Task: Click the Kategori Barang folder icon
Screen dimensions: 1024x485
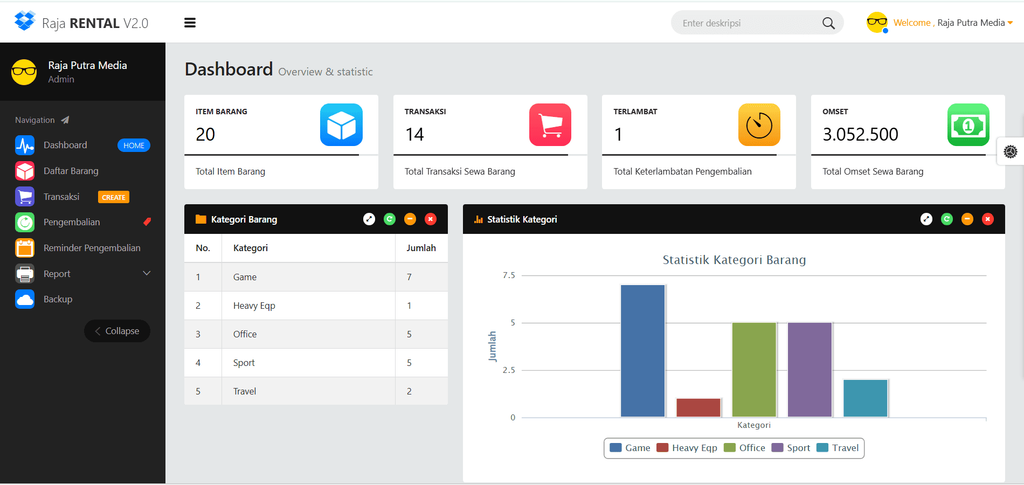Action: click(200, 219)
